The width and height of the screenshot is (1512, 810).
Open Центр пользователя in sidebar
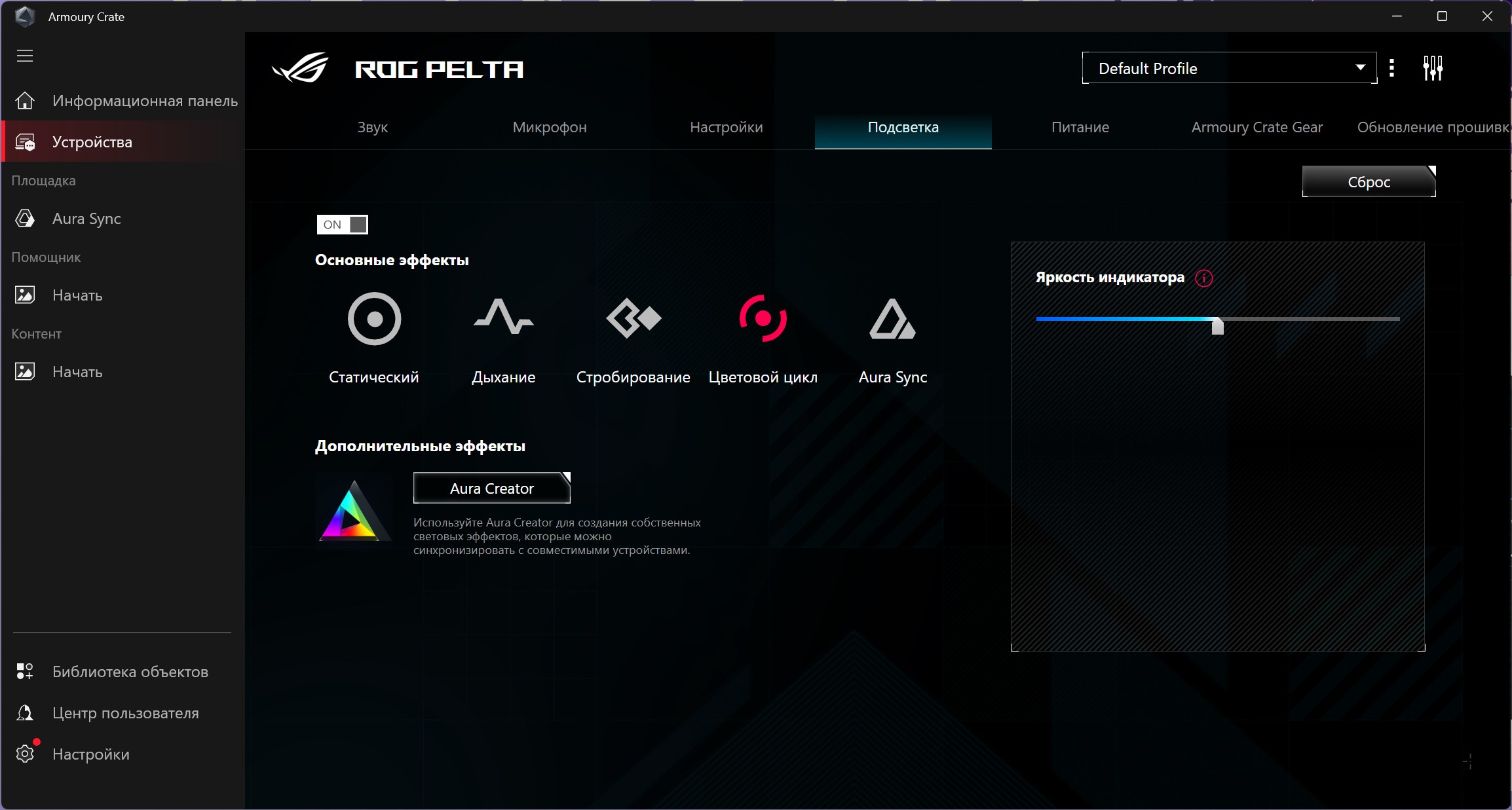coord(123,713)
